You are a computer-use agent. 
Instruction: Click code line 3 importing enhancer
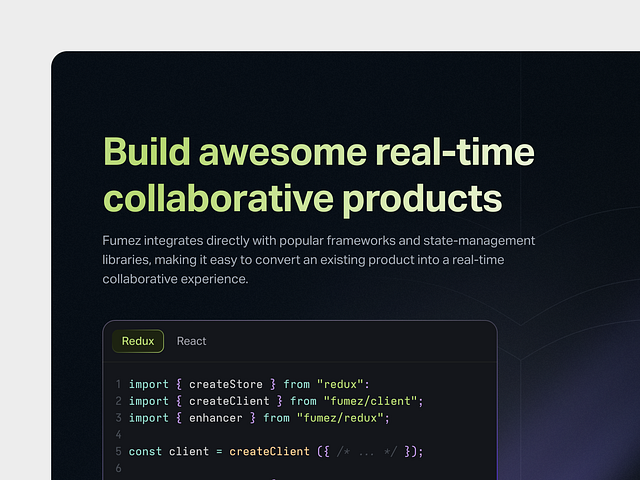pos(259,418)
